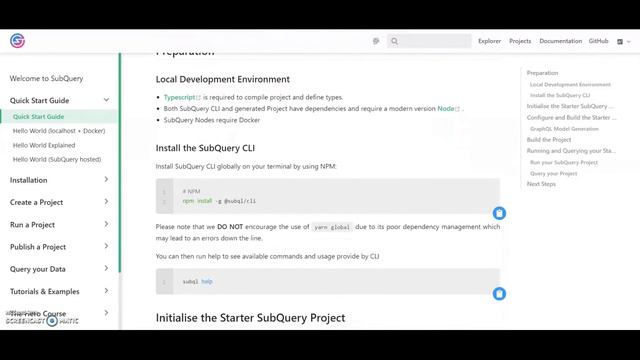
Task: Jump to GraphQL Model Generation outline entry
Action: pyautogui.click(x=564, y=129)
